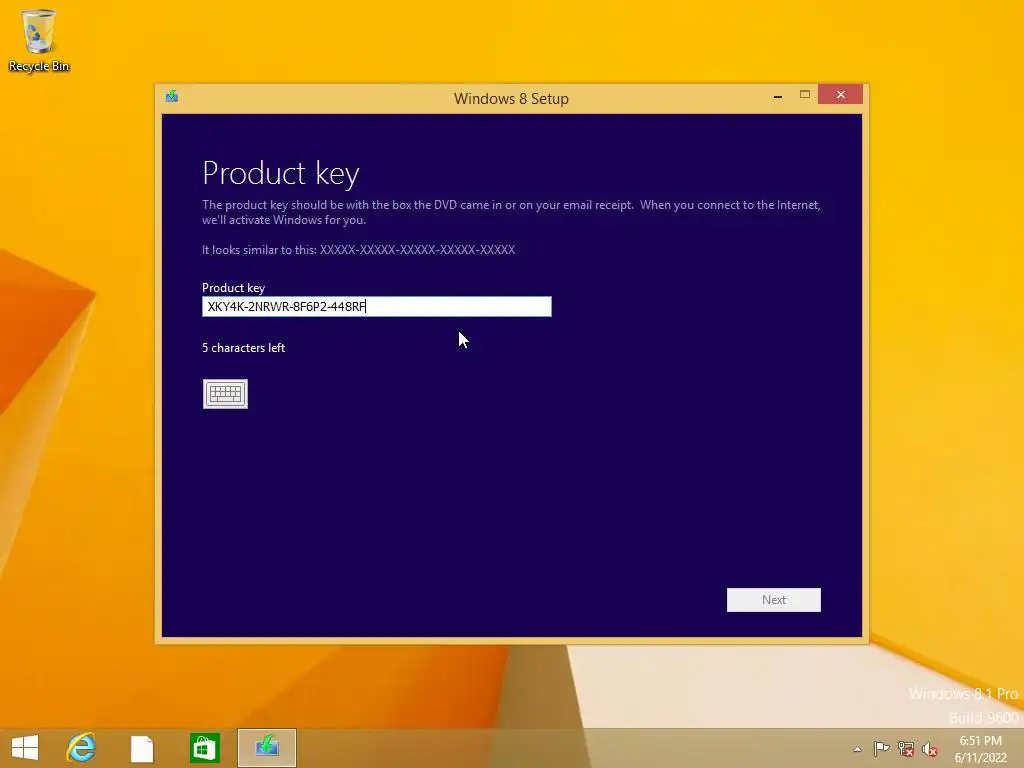Click the 'Product key' field label
The height and width of the screenshot is (768, 1024).
233,288
